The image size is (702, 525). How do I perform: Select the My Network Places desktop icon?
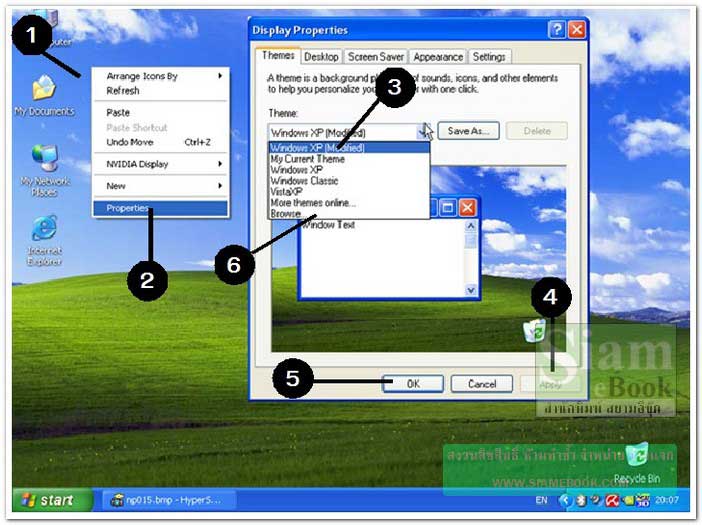coord(45,171)
